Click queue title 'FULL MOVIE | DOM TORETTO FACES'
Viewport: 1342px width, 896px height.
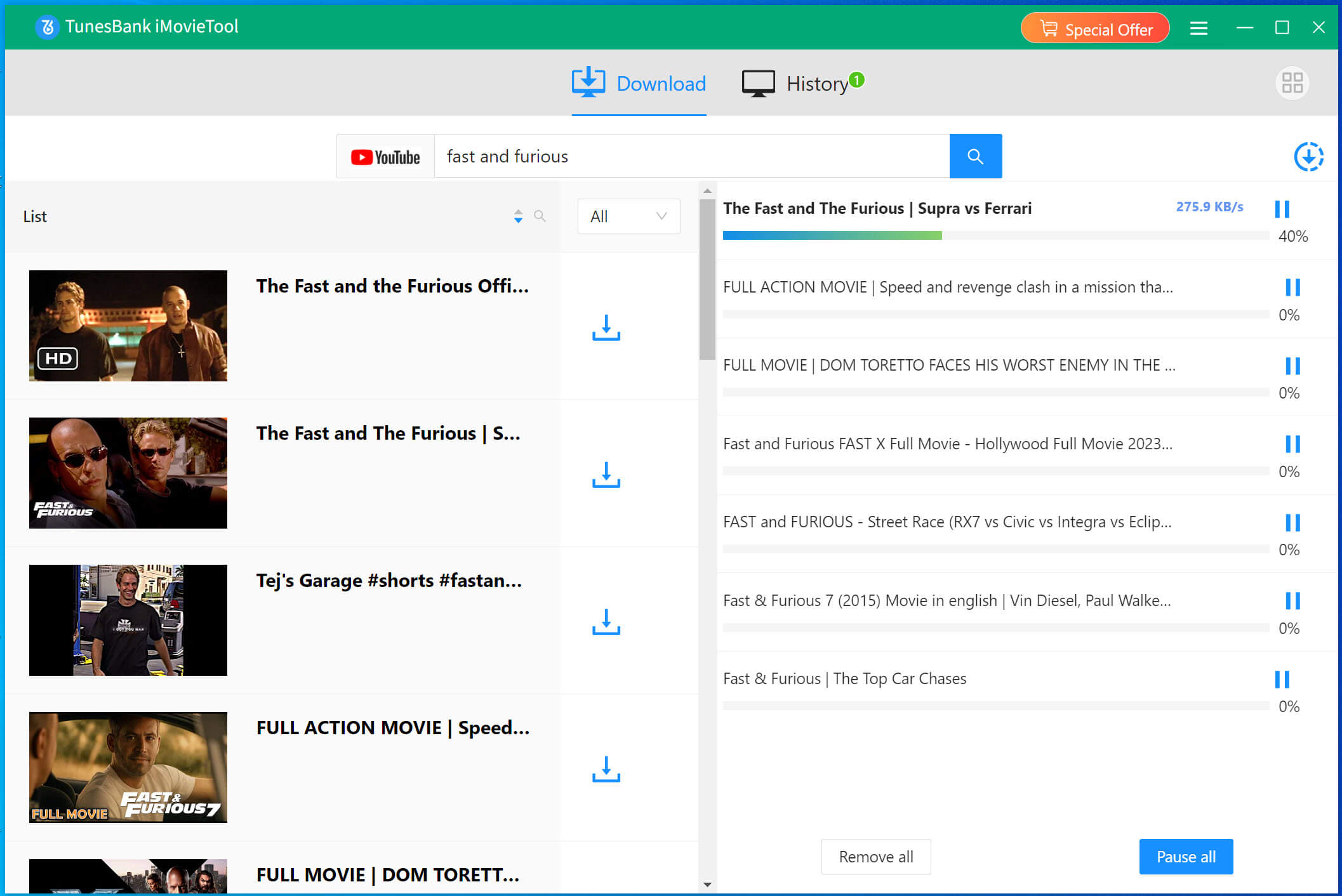tap(949, 366)
